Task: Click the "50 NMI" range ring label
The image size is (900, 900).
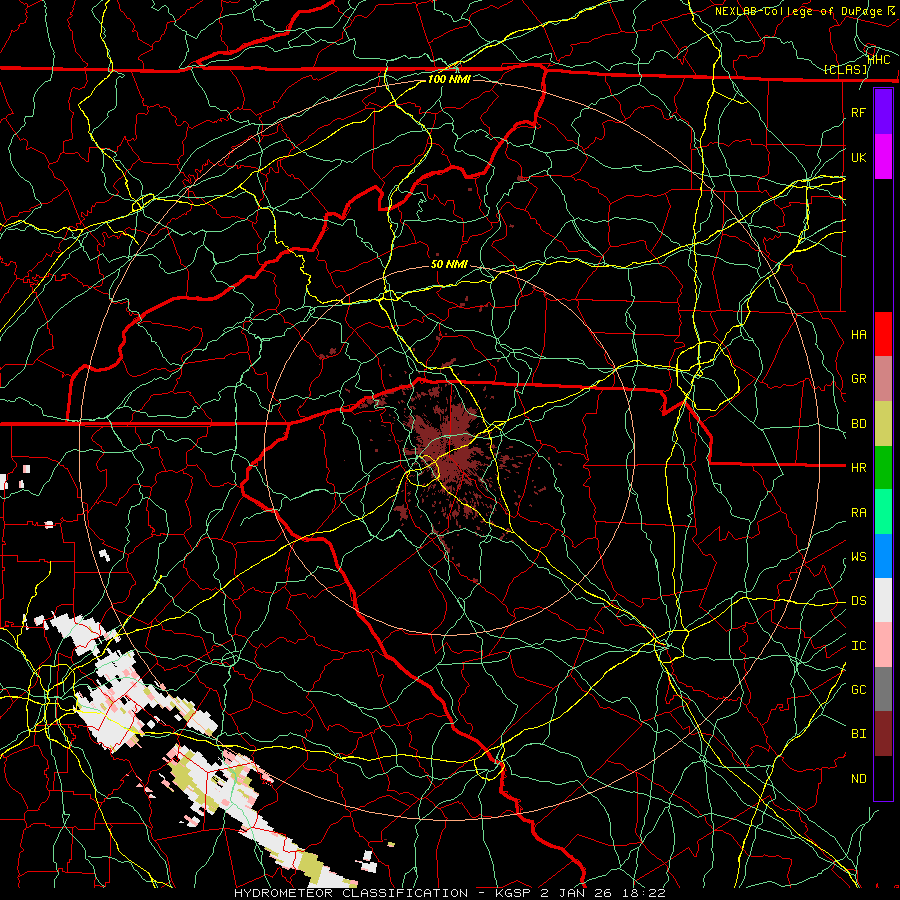Action: click(449, 264)
